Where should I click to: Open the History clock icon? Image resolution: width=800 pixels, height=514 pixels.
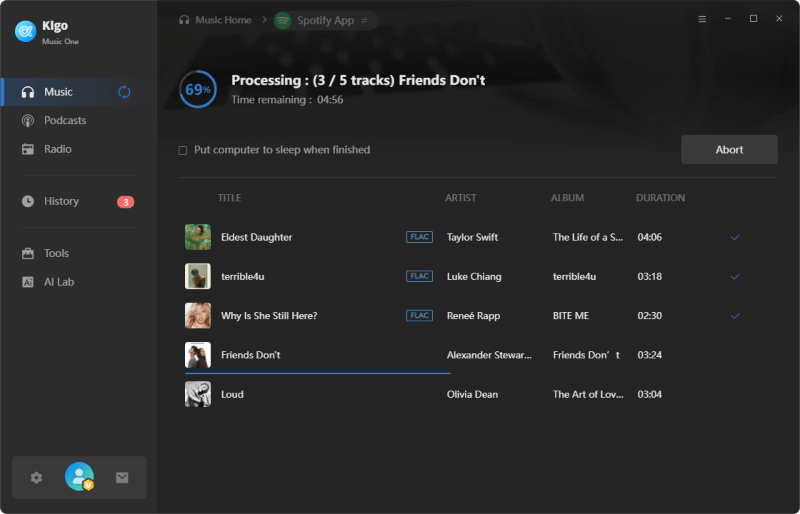(28, 201)
